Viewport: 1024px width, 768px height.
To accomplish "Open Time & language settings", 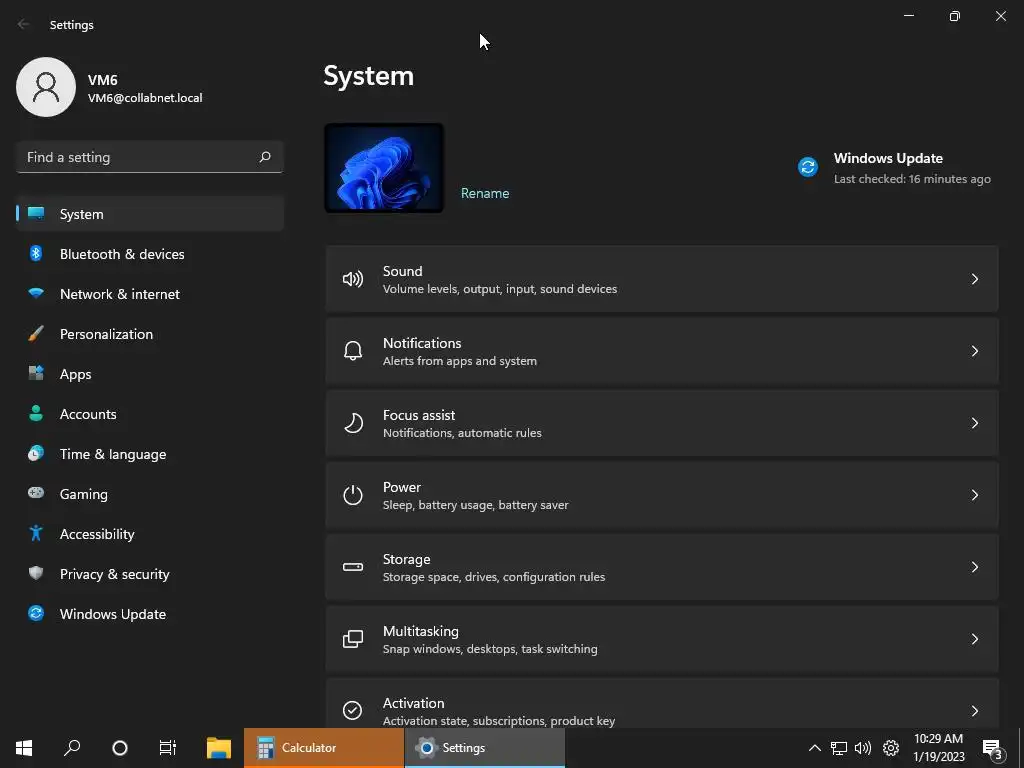I will point(150,454).
